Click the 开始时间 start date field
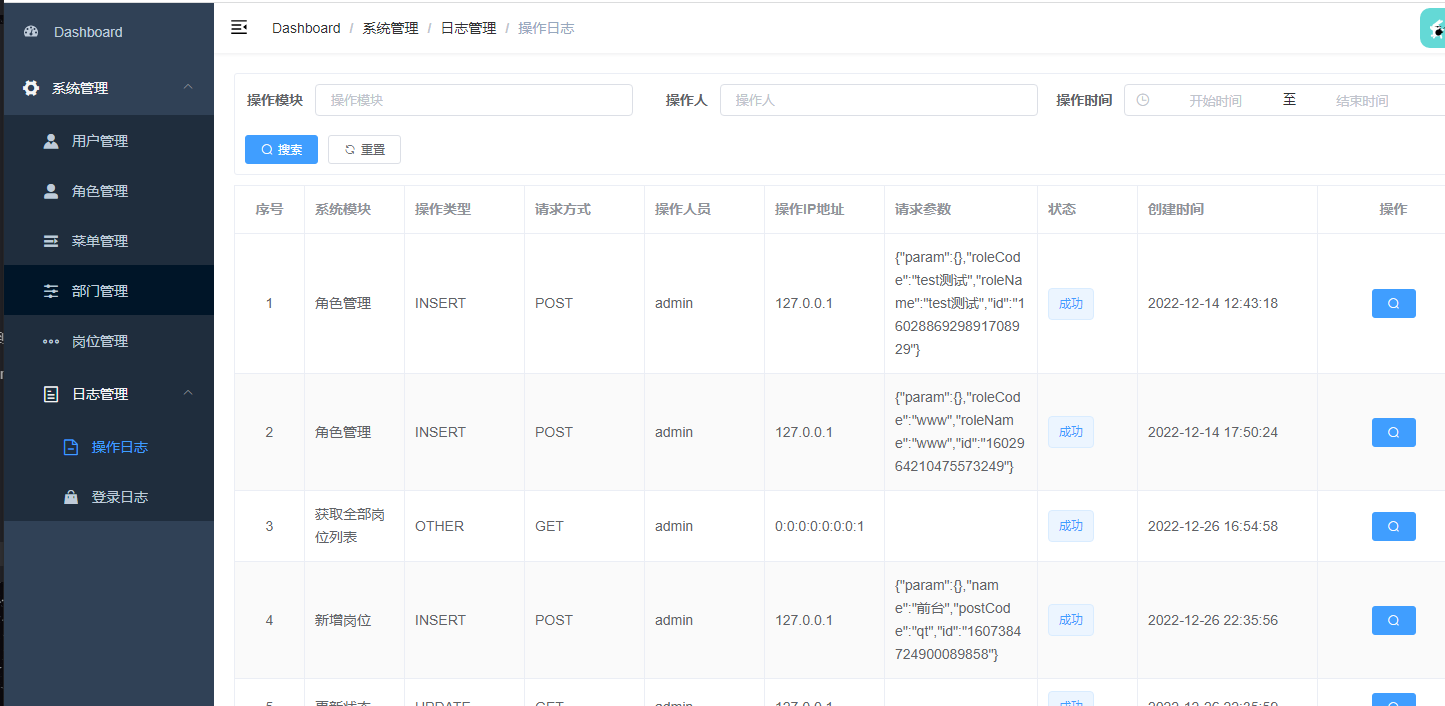1445x706 pixels. (x=1215, y=101)
